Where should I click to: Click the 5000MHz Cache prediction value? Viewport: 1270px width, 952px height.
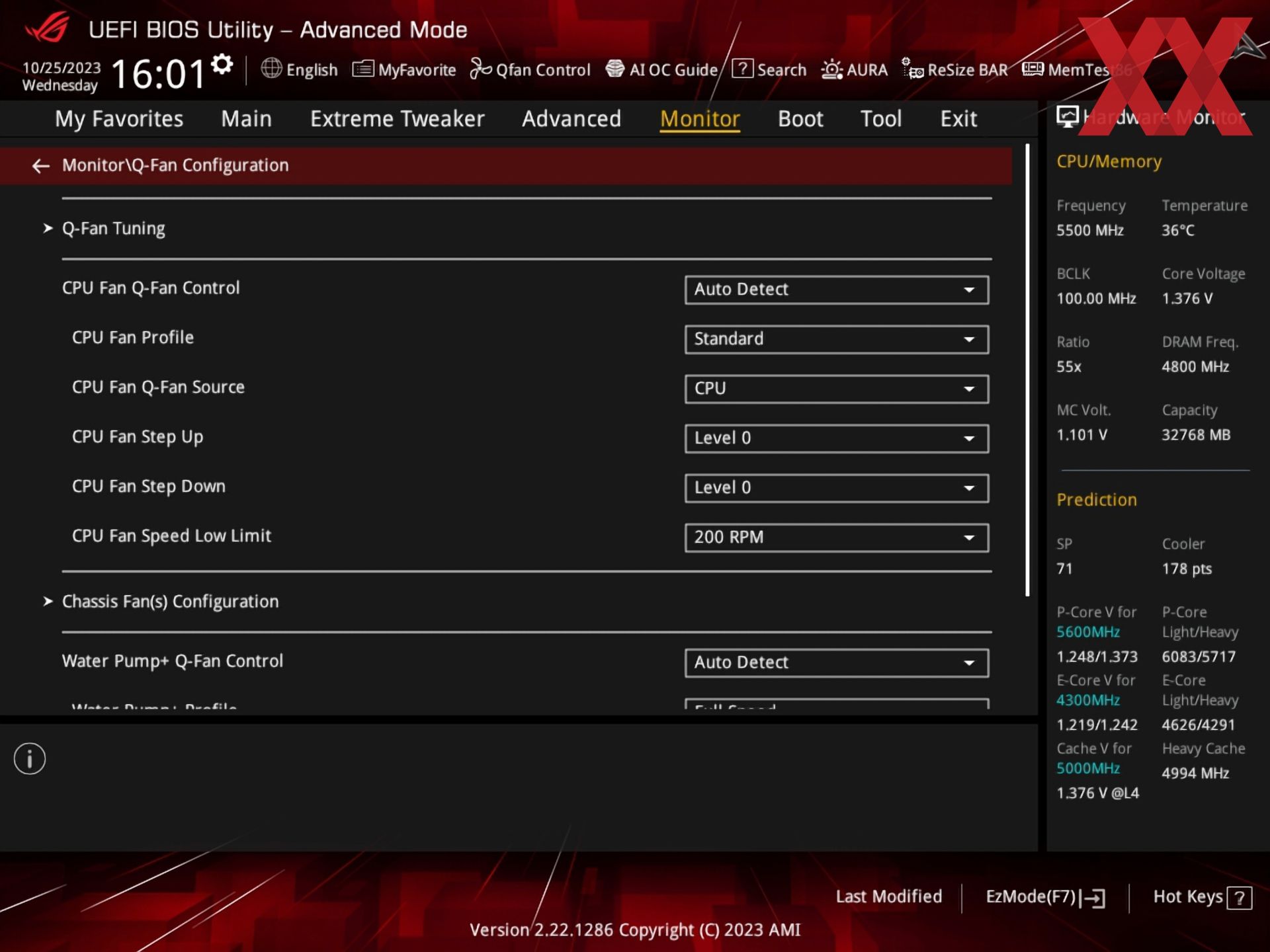point(1088,768)
